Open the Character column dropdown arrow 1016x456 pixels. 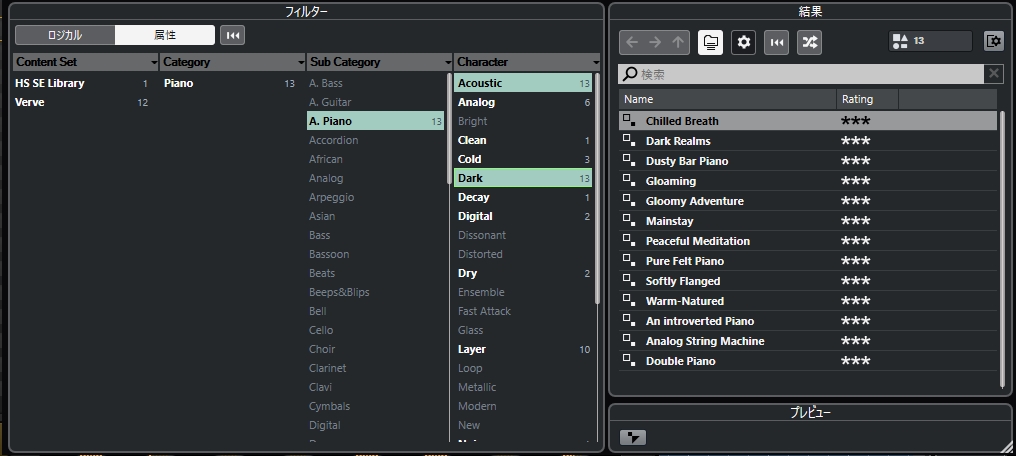pyautogui.click(x=595, y=62)
